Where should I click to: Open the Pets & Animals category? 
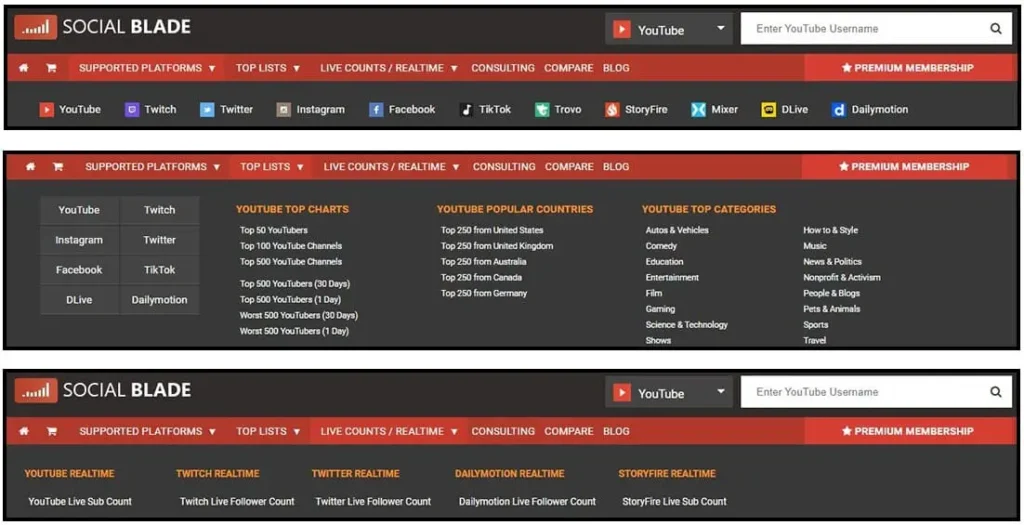pyautogui.click(x=831, y=309)
